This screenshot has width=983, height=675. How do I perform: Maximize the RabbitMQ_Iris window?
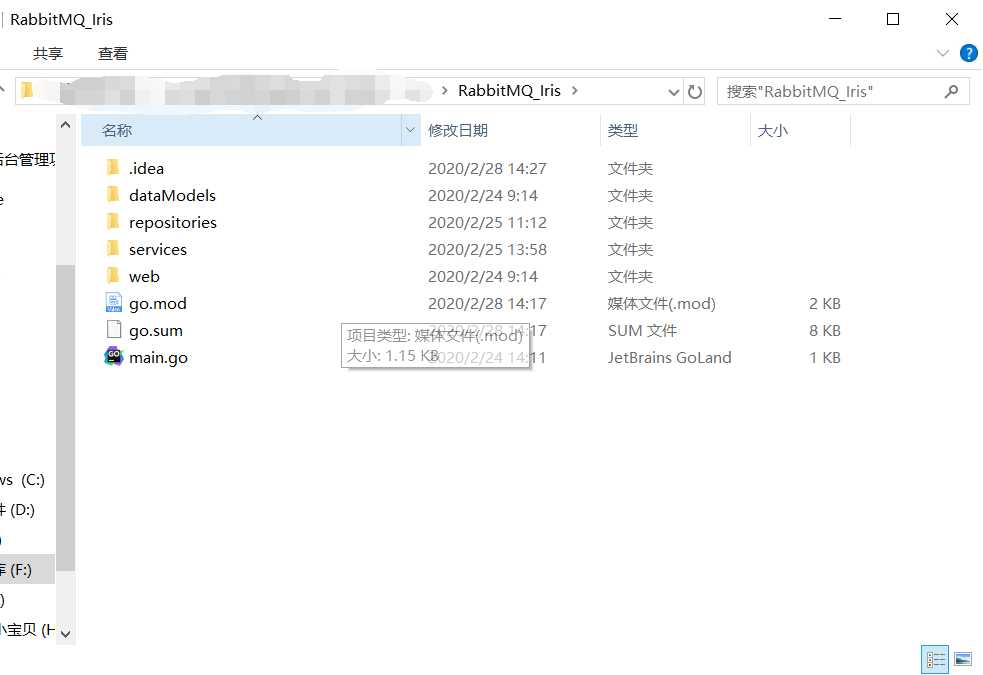pos(893,19)
